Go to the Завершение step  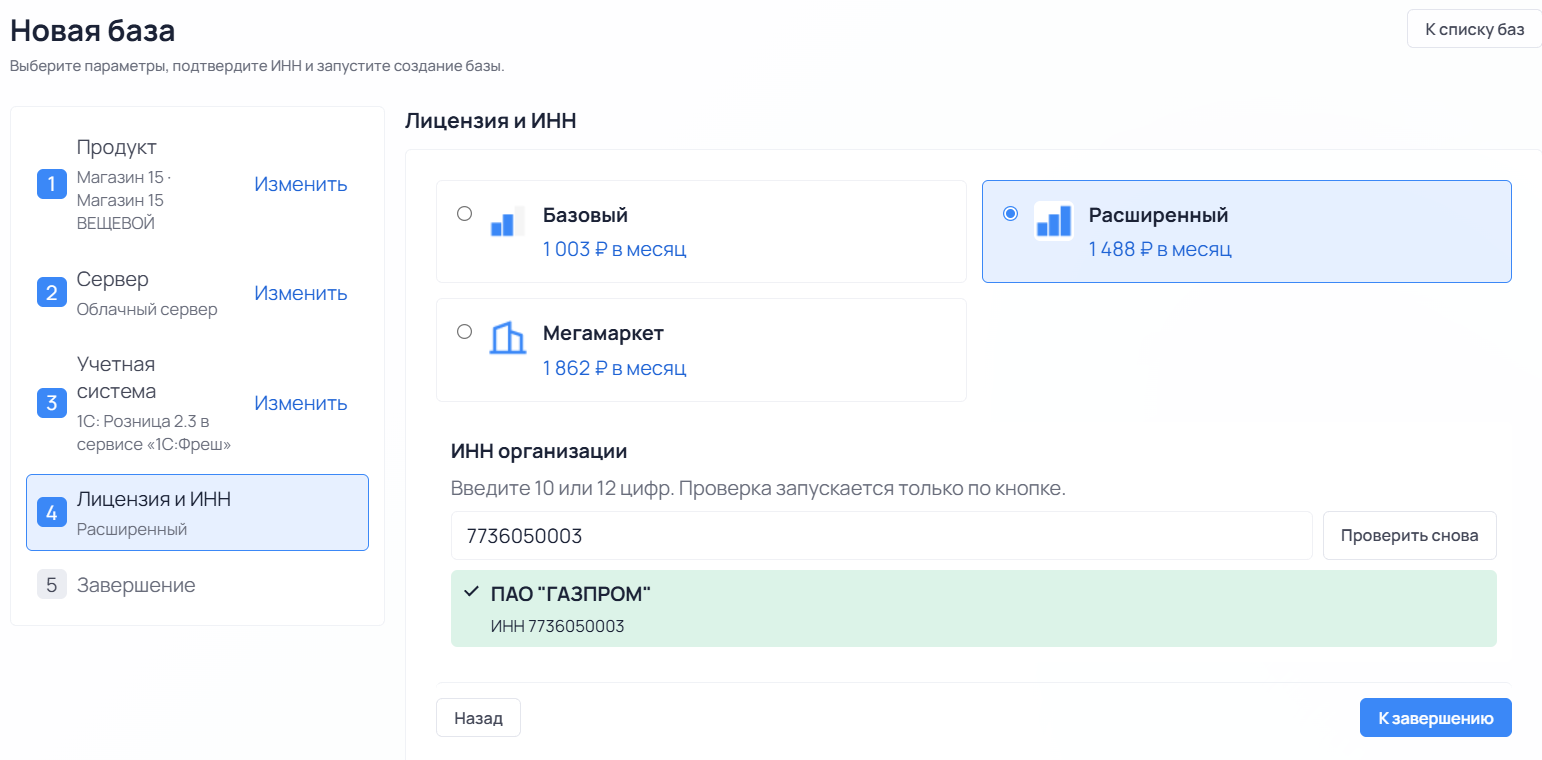coord(197,585)
